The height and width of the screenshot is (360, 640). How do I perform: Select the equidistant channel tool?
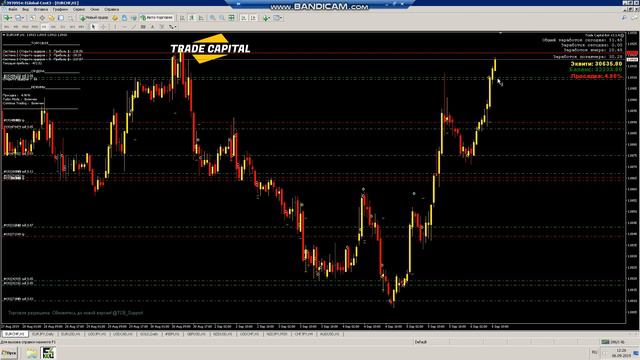(143, 27)
